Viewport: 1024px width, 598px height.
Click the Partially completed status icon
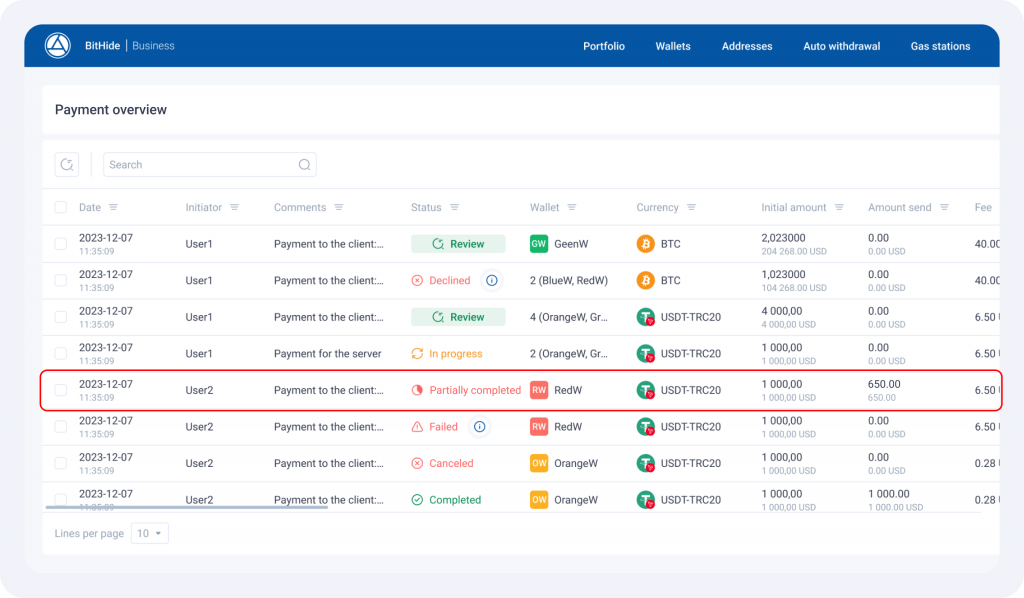pos(418,390)
